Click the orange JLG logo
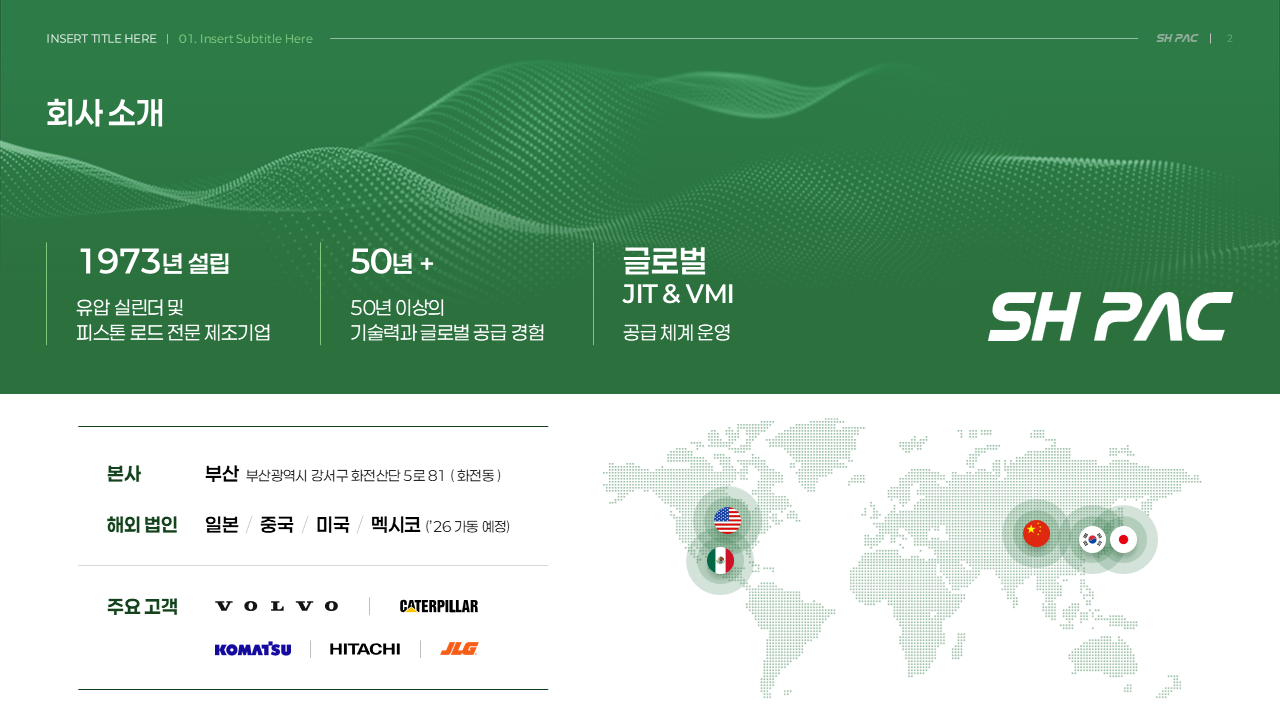 click(x=459, y=649)
